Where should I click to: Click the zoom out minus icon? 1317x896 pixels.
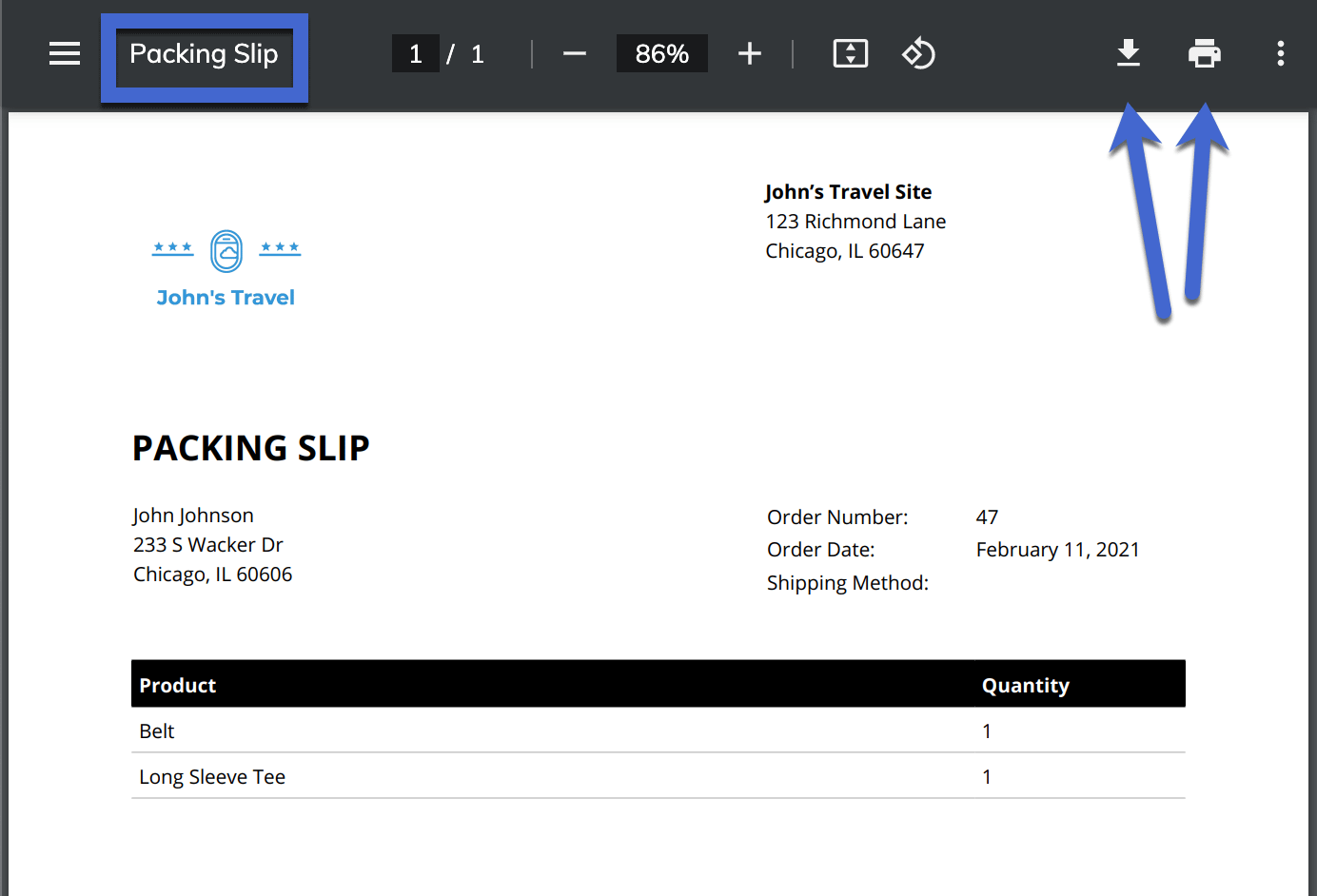coord(574,53)
